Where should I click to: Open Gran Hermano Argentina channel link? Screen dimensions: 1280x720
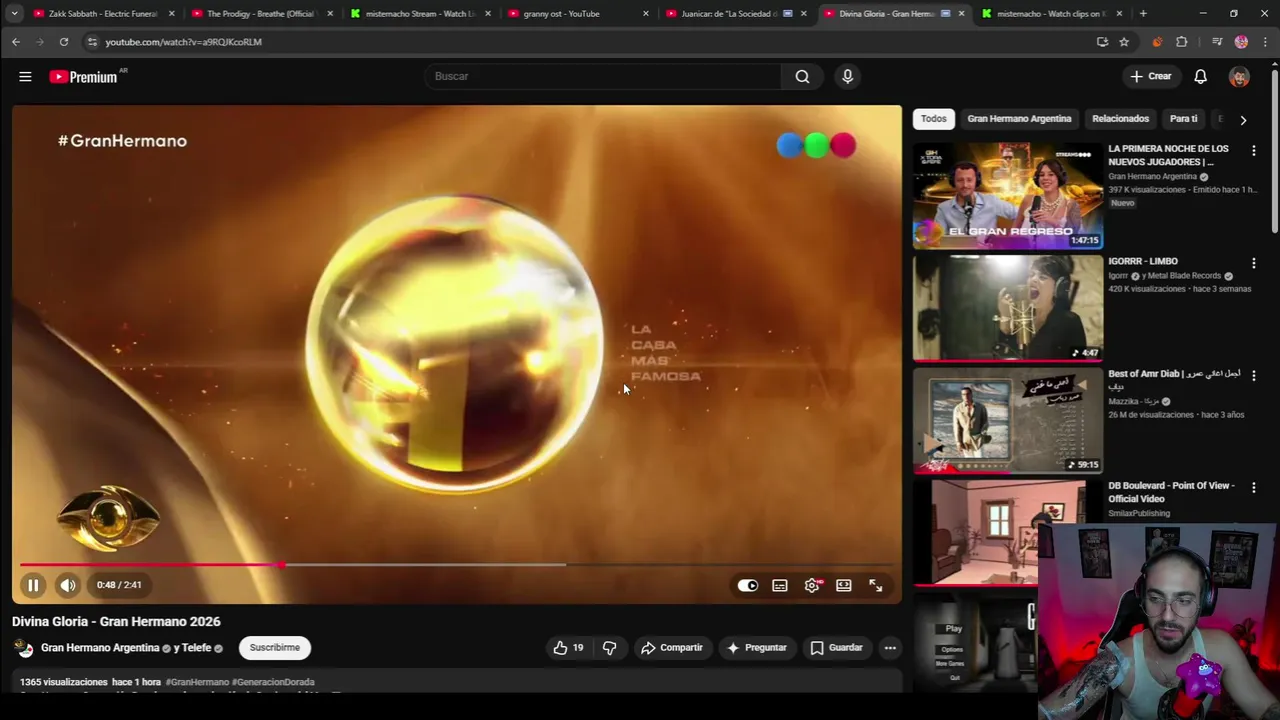pos(100,648)
